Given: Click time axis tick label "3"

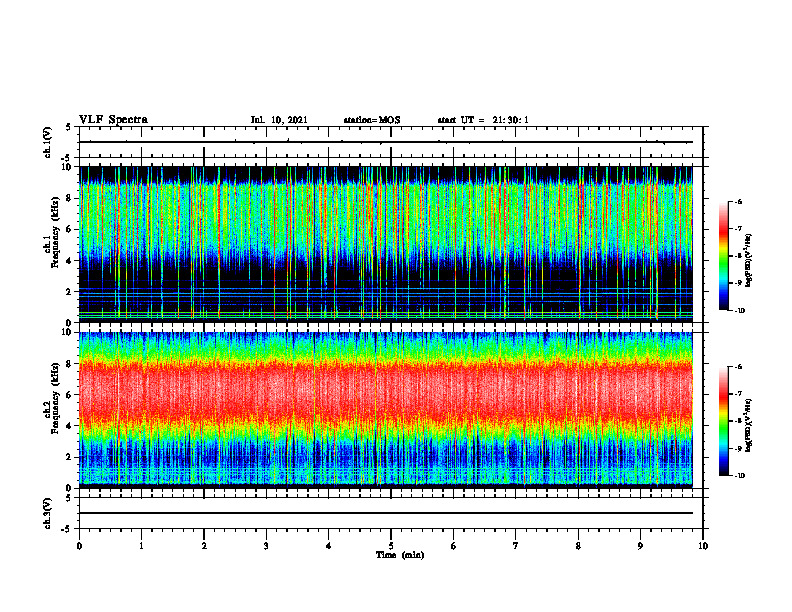Looking at the screenshot, I should tap(266, 546).
